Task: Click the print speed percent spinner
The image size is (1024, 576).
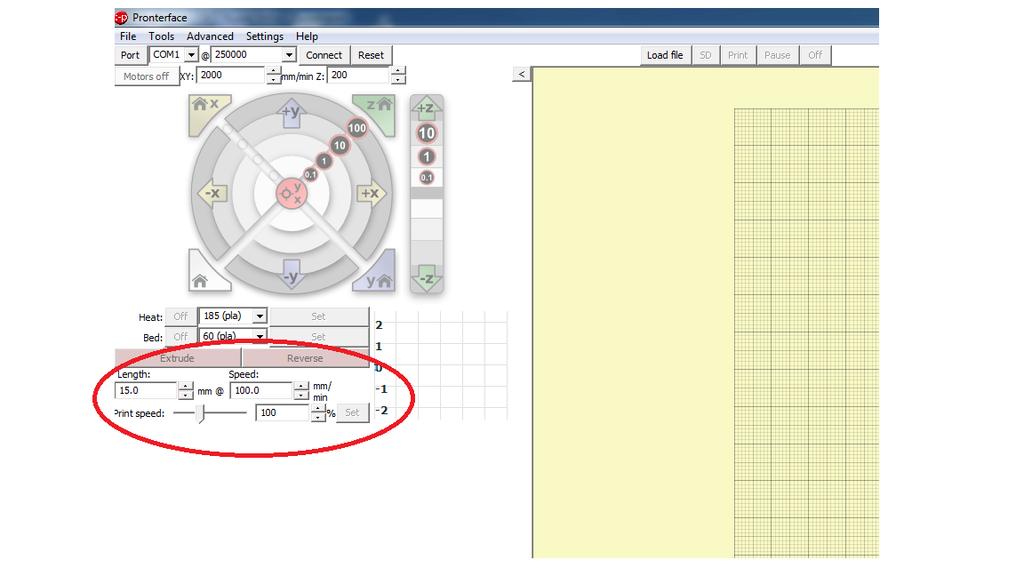Action: pyautogui.click(x=317, y=413)
